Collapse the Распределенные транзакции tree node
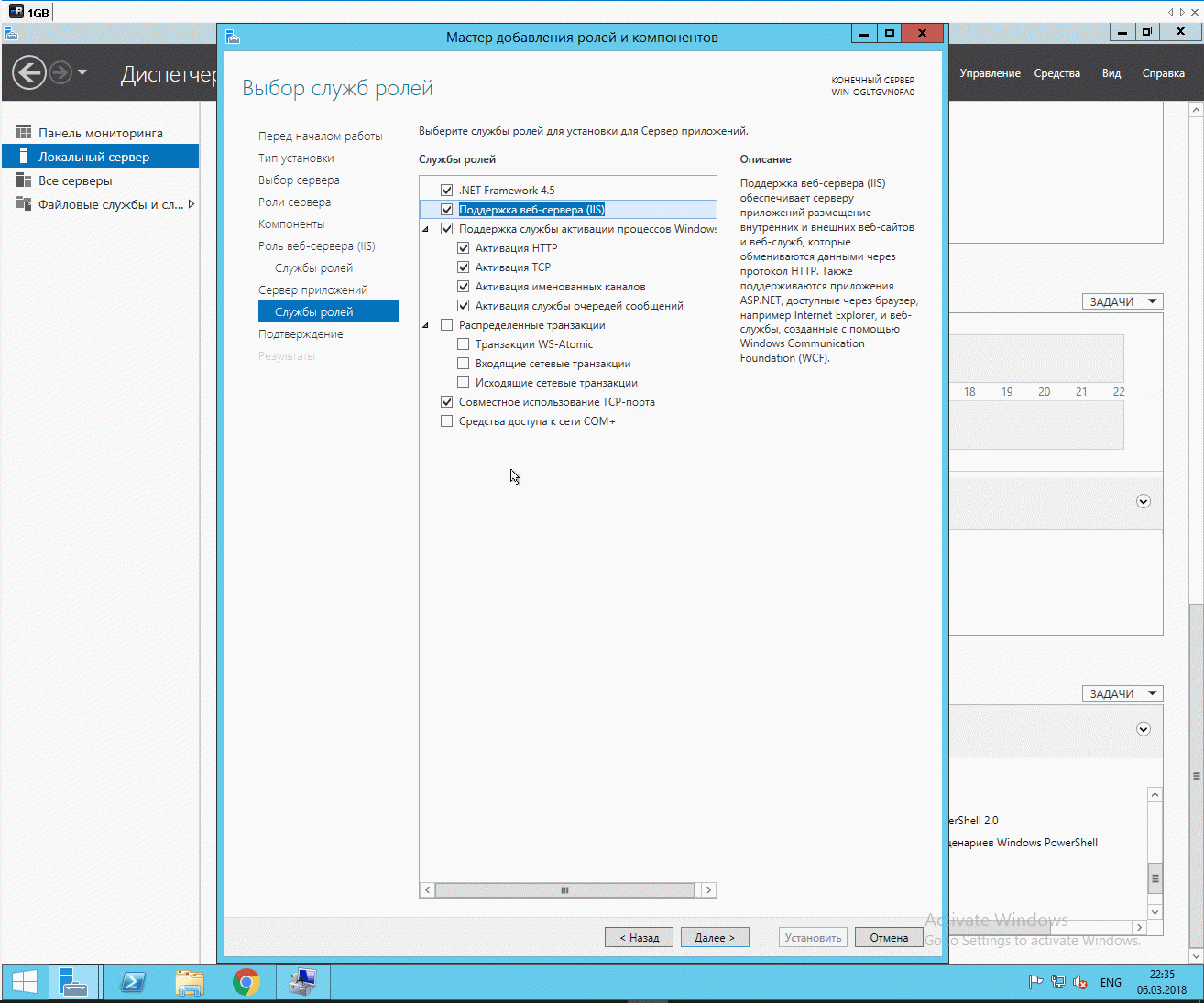This screenshot has height=1003, width=1204. coord(426,326)
